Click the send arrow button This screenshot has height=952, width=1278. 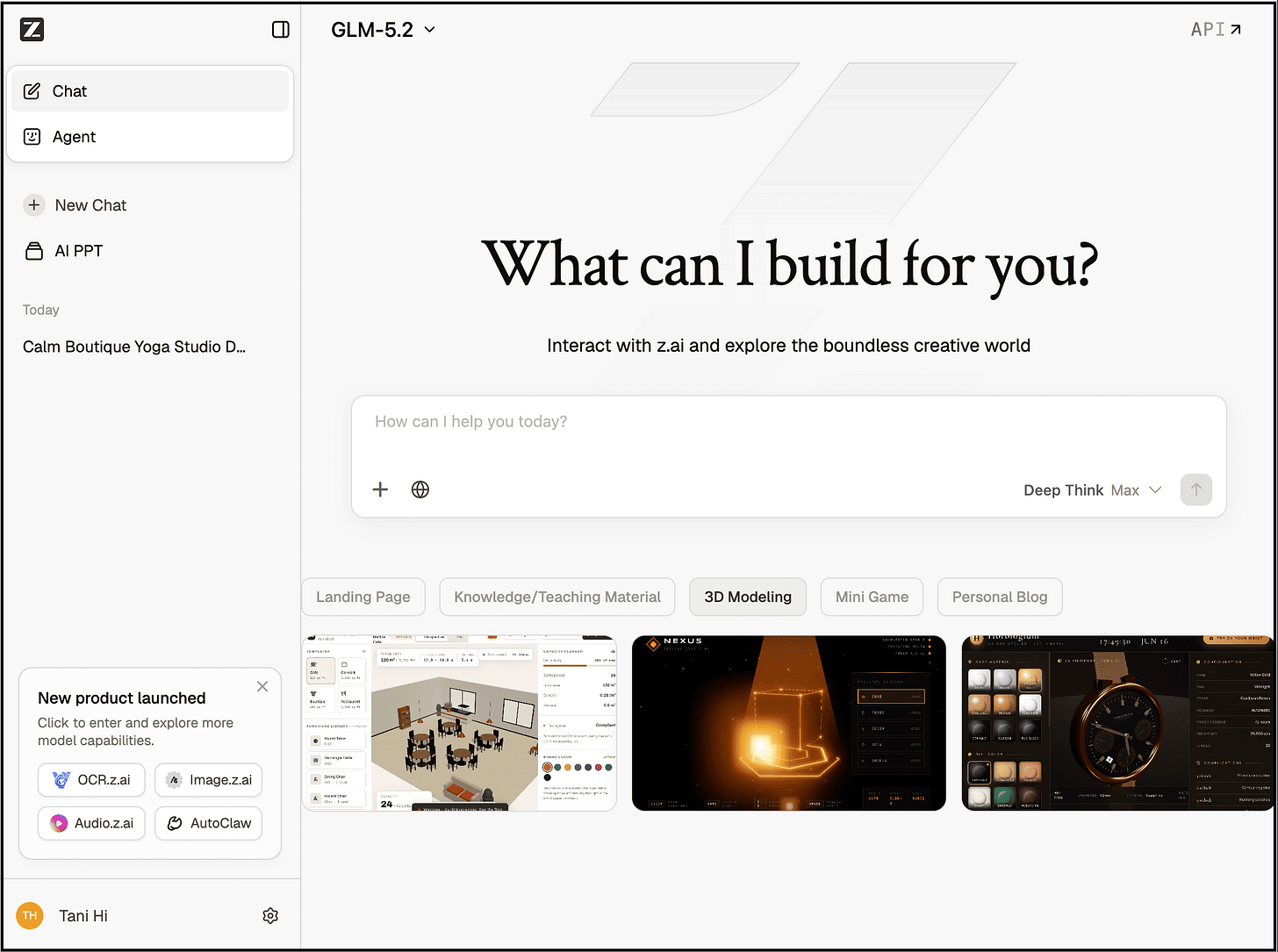pyautogui.click(x=1196, y=490)
